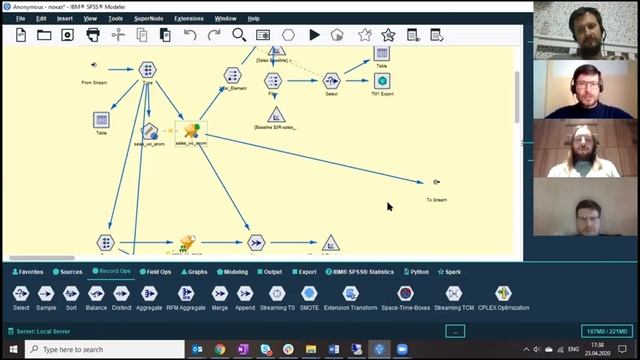Screen dimensions: 640x360
Task: Select the TM1 Export node
Action: point(382,81)
